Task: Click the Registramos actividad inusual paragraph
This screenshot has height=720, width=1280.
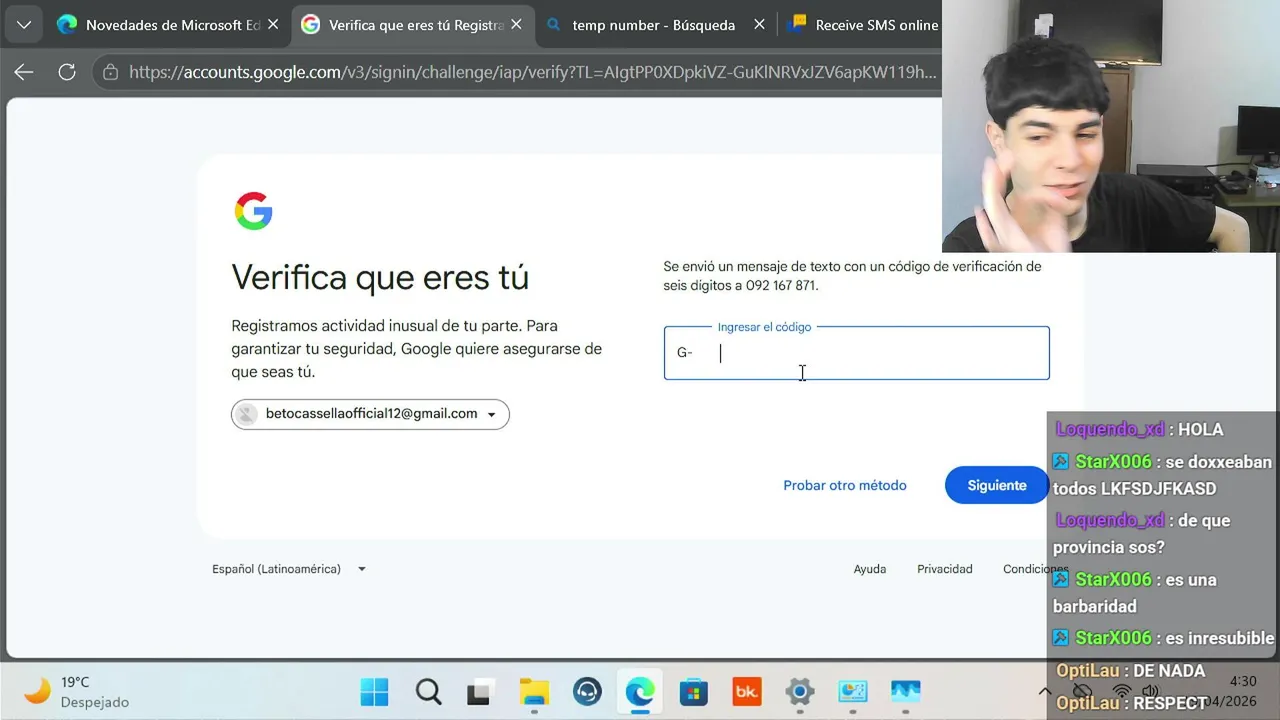Action: click(x=416, y=349)
